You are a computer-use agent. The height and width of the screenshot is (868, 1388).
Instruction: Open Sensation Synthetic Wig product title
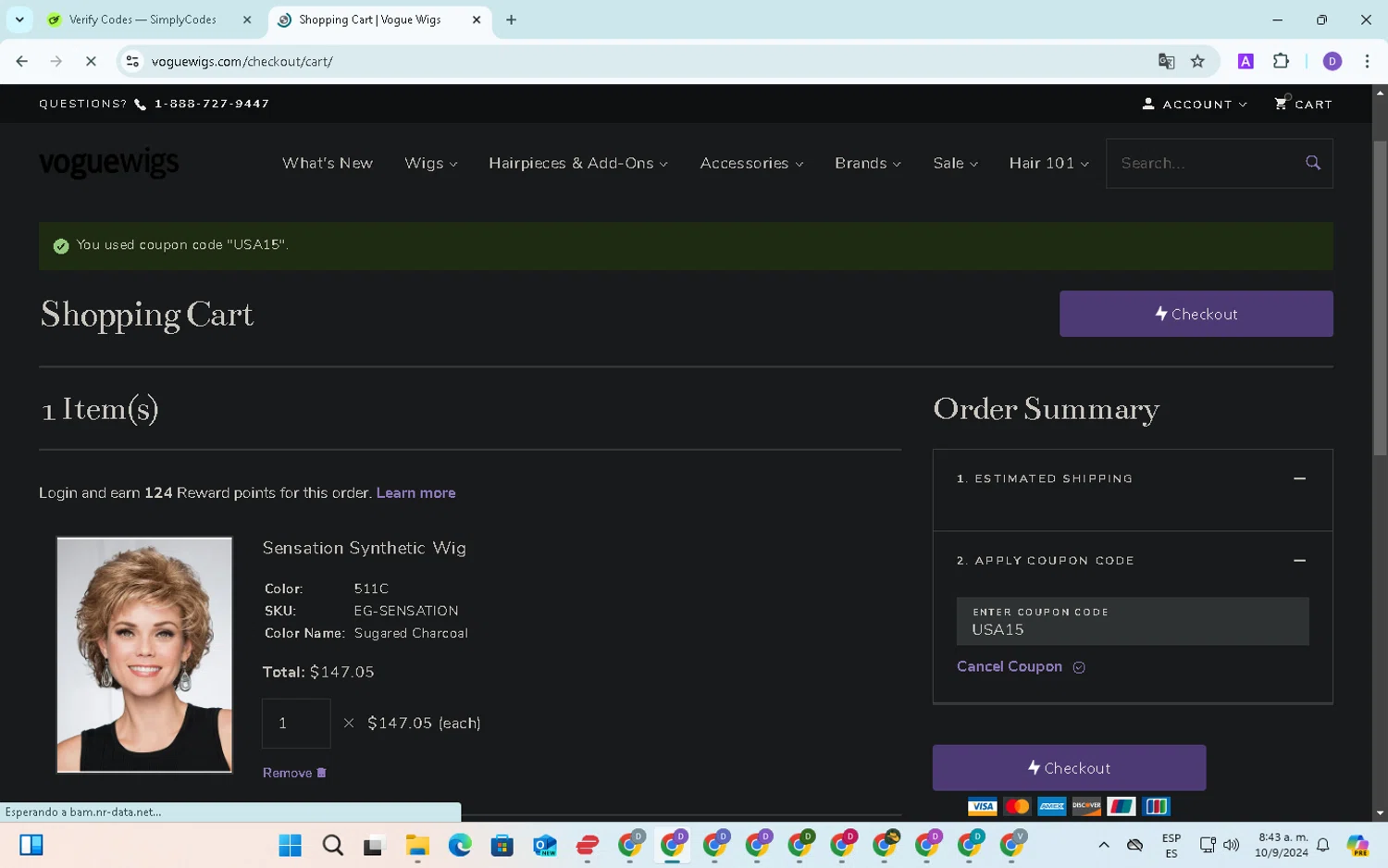(364, 548)
